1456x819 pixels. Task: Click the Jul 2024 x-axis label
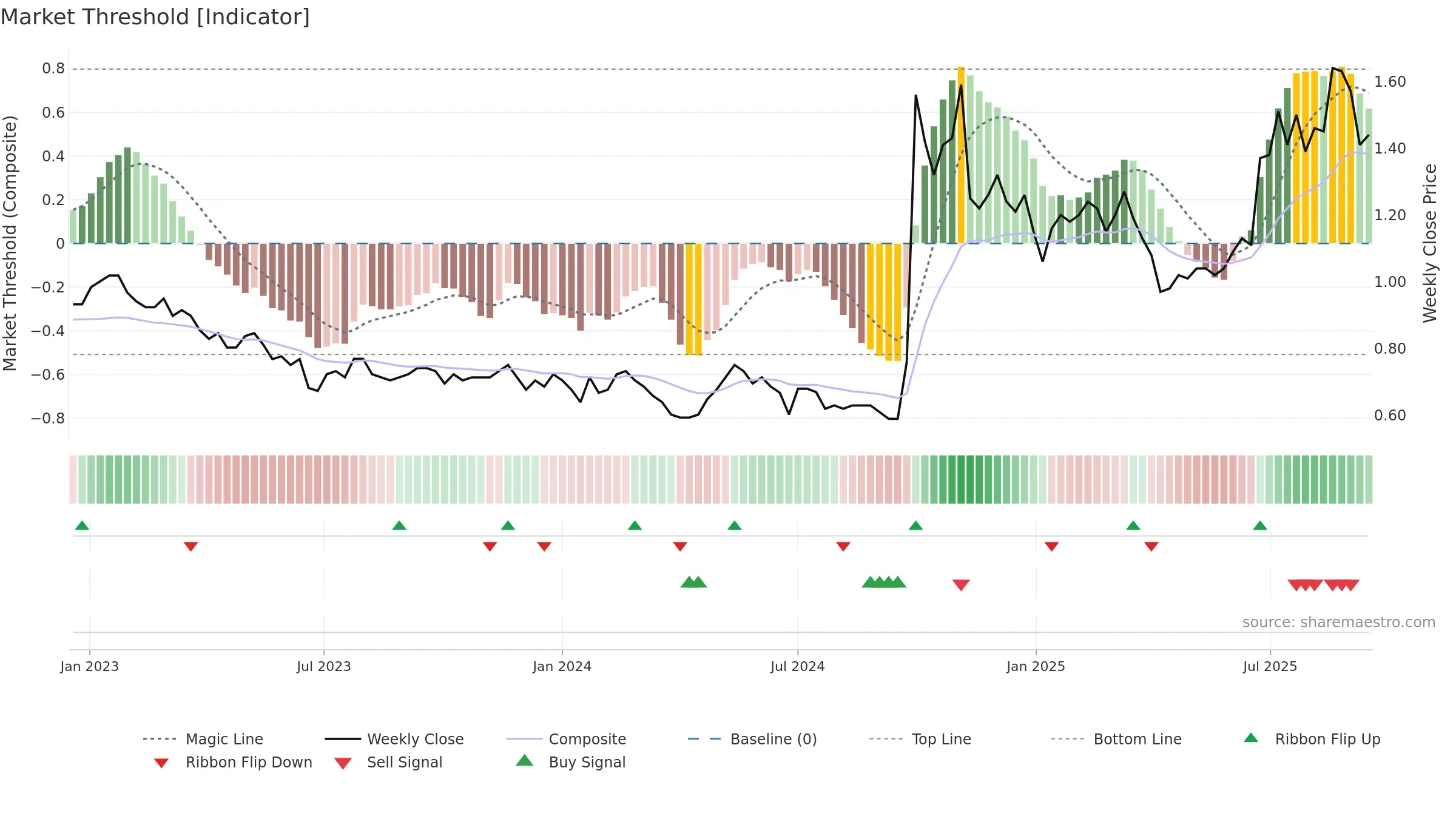[798, 666]
